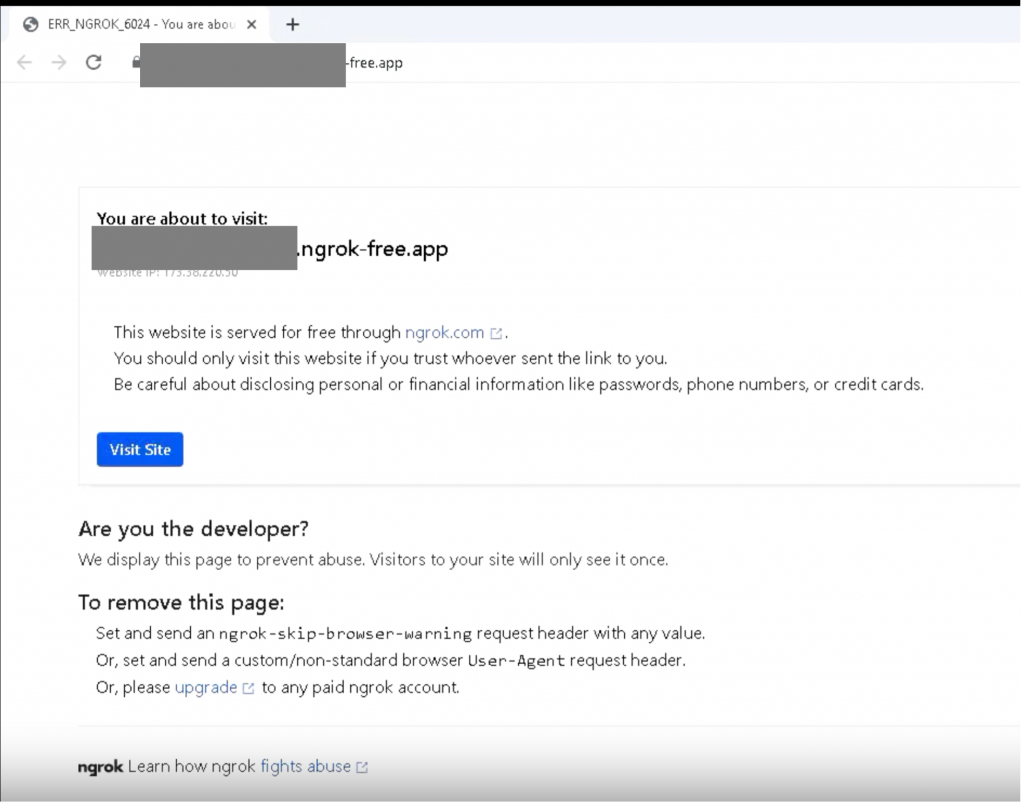Viewport: 1024px width, 804px height.
Task: Reload the current page
Action: [94, 62]
